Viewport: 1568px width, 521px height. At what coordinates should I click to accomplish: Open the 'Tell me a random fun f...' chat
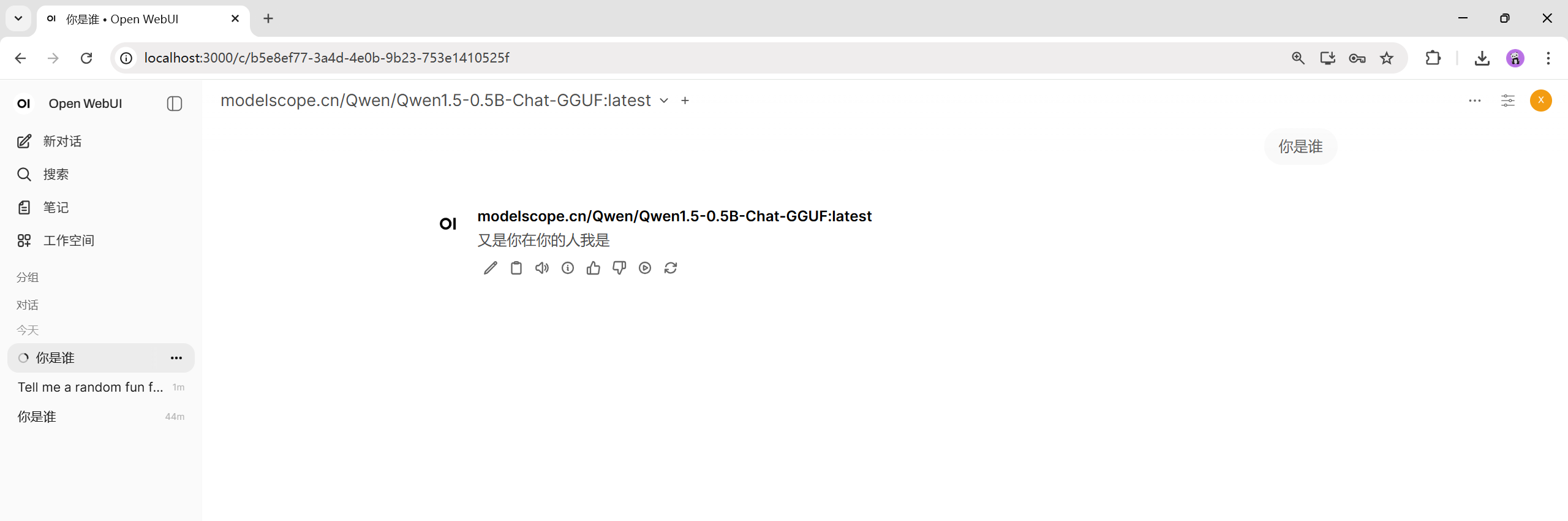(101, 387)
